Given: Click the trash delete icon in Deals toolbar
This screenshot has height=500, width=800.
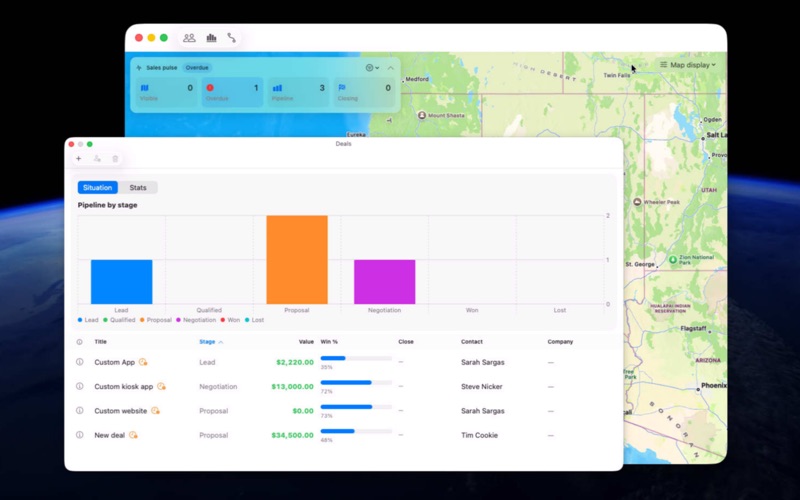Looking at the screenshot, I should click(115, 159).
